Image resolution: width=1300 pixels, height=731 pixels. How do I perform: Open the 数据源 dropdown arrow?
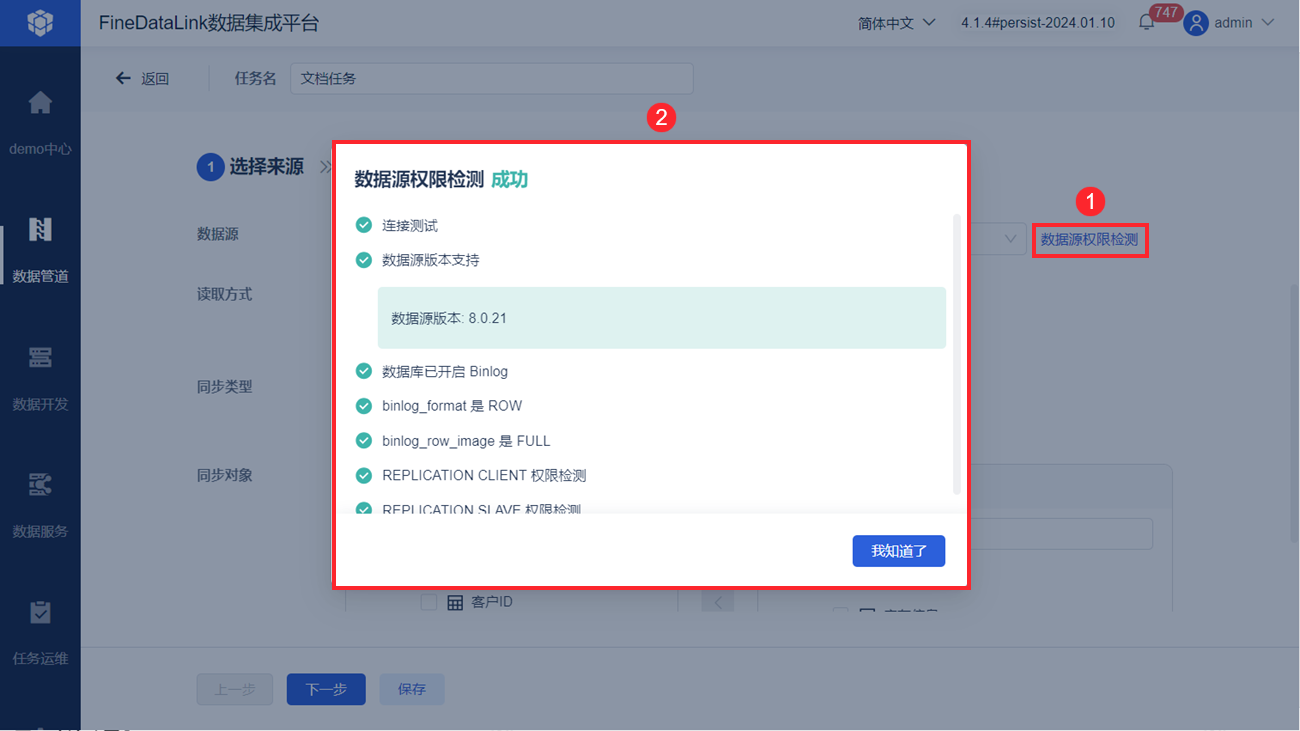[x=1010, y=239]
